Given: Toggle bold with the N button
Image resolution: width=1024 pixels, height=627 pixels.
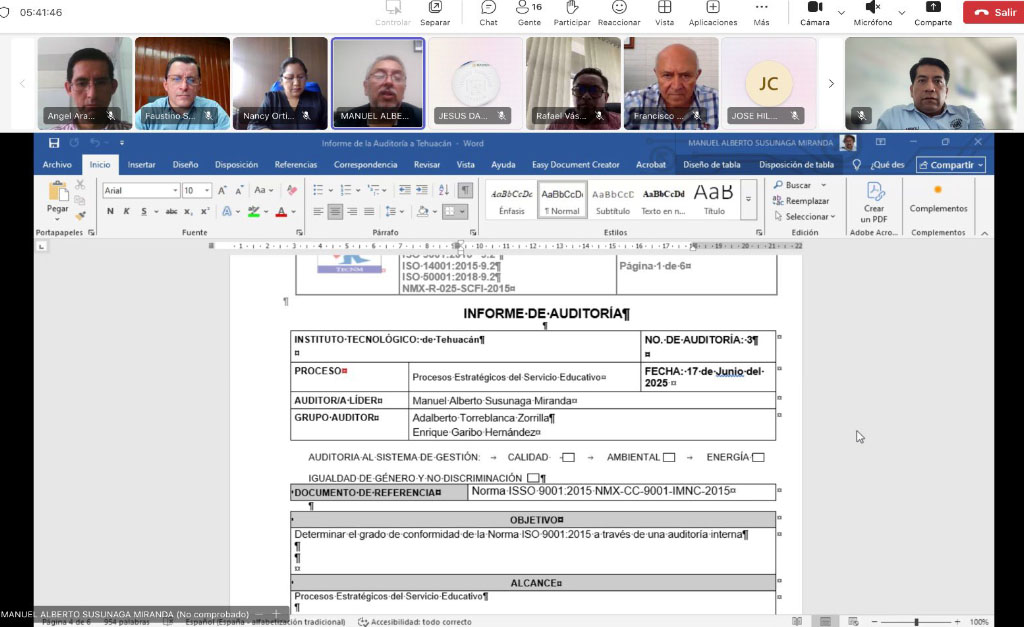Looking at the screenshot, I should click(x=110, y=211).
